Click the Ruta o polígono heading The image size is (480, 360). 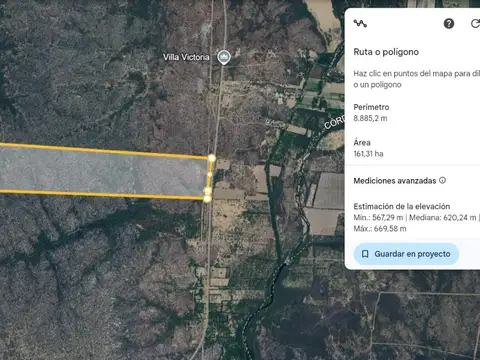pyautogui.click(x=386, y=52)
